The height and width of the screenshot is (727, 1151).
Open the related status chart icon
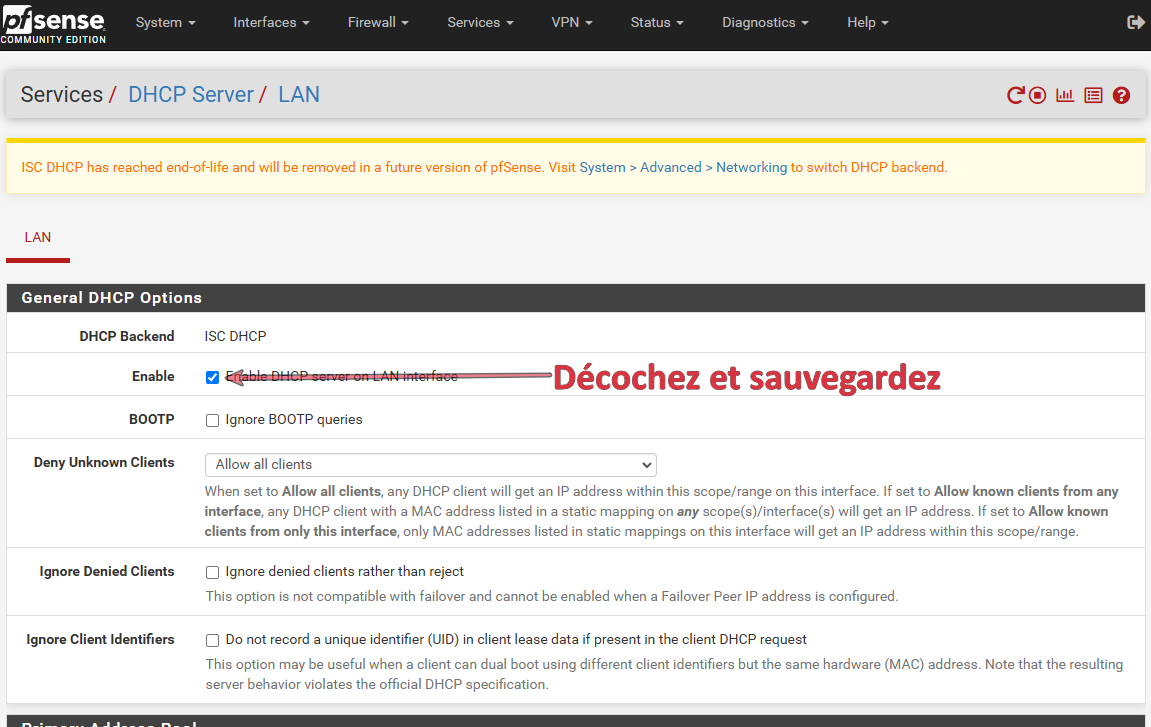pyautogui.click(x=1065, y=95)
